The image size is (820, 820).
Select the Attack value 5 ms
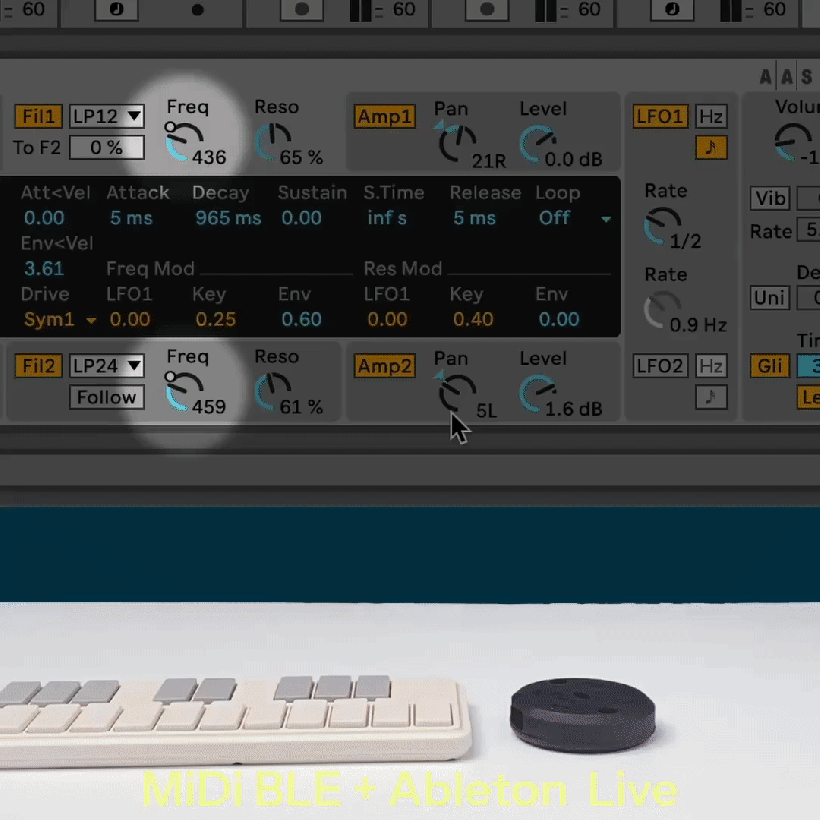click(131, 218)
